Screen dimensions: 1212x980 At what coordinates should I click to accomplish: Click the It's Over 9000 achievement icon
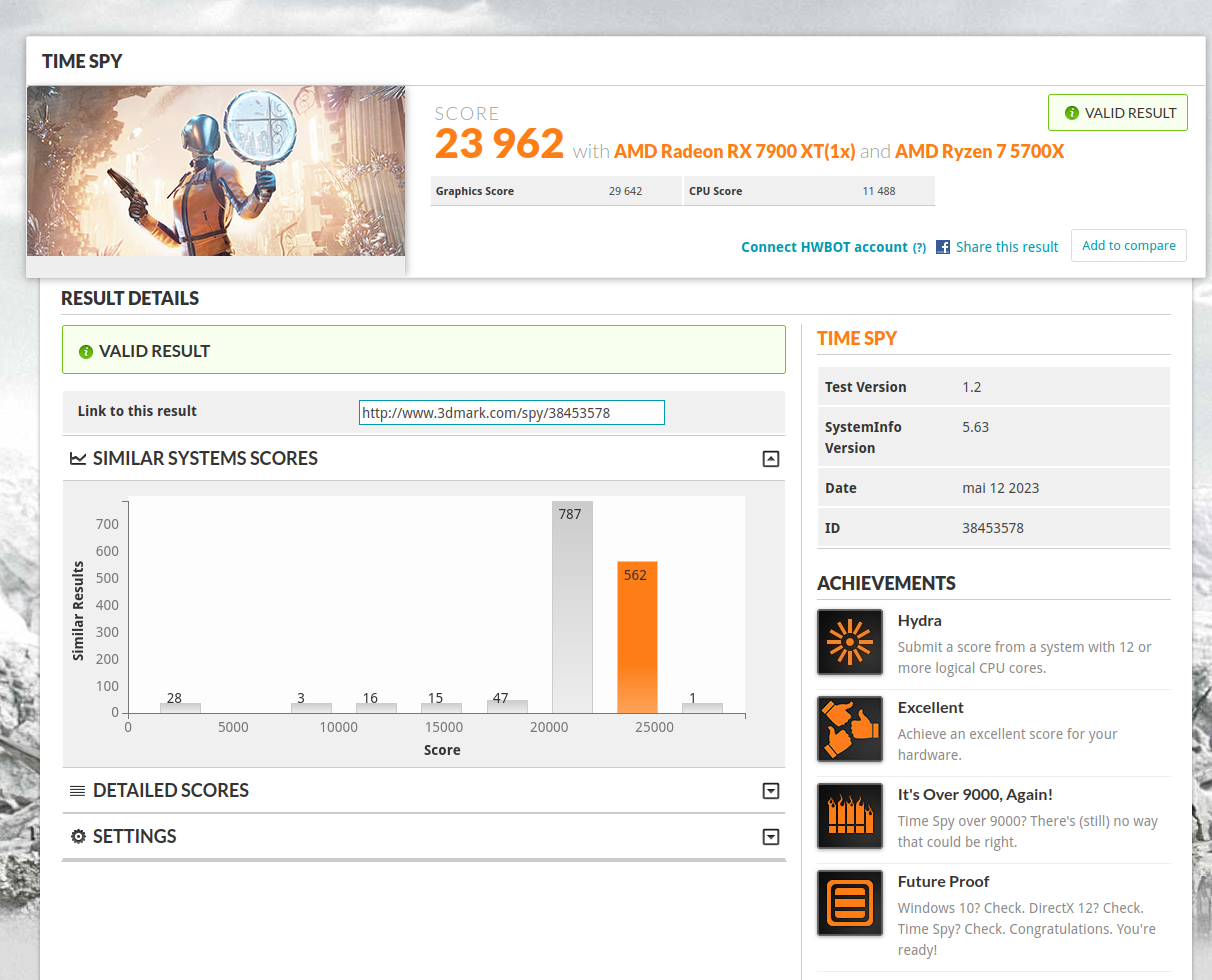(850, 816)
